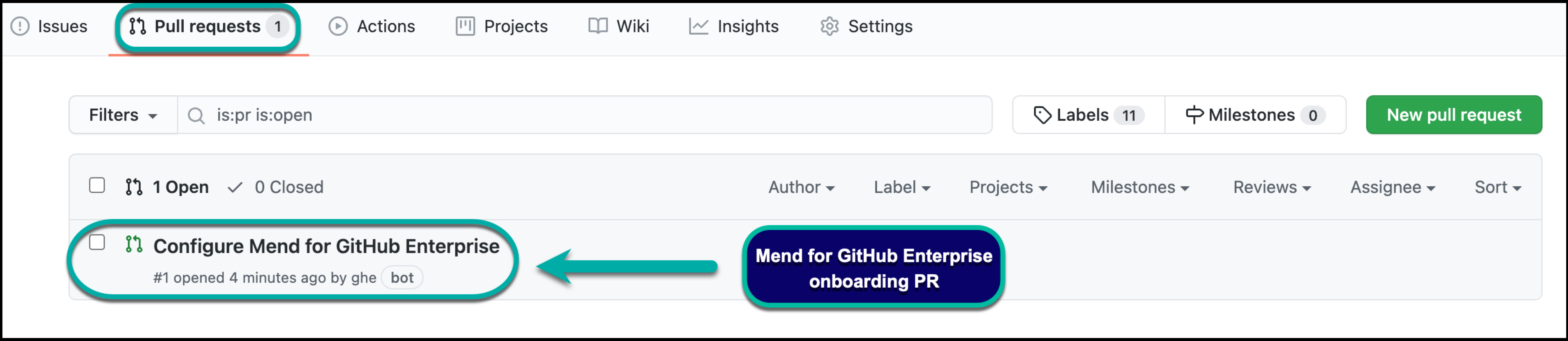The height and width of the screenshot is (341, 1568).
Task: Check the Configure Mend pull request checkbox
Action: pyautogui.click(x=97, y=243)
